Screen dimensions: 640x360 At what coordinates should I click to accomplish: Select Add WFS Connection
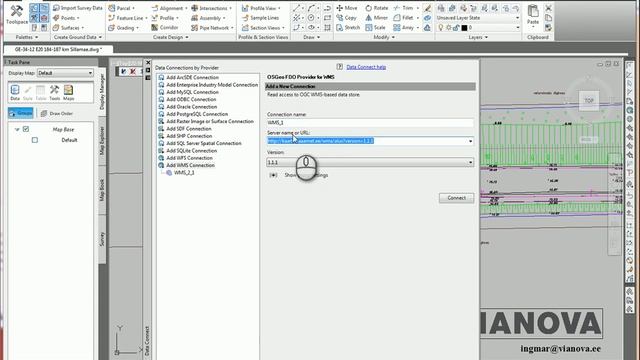click(185, 158)
